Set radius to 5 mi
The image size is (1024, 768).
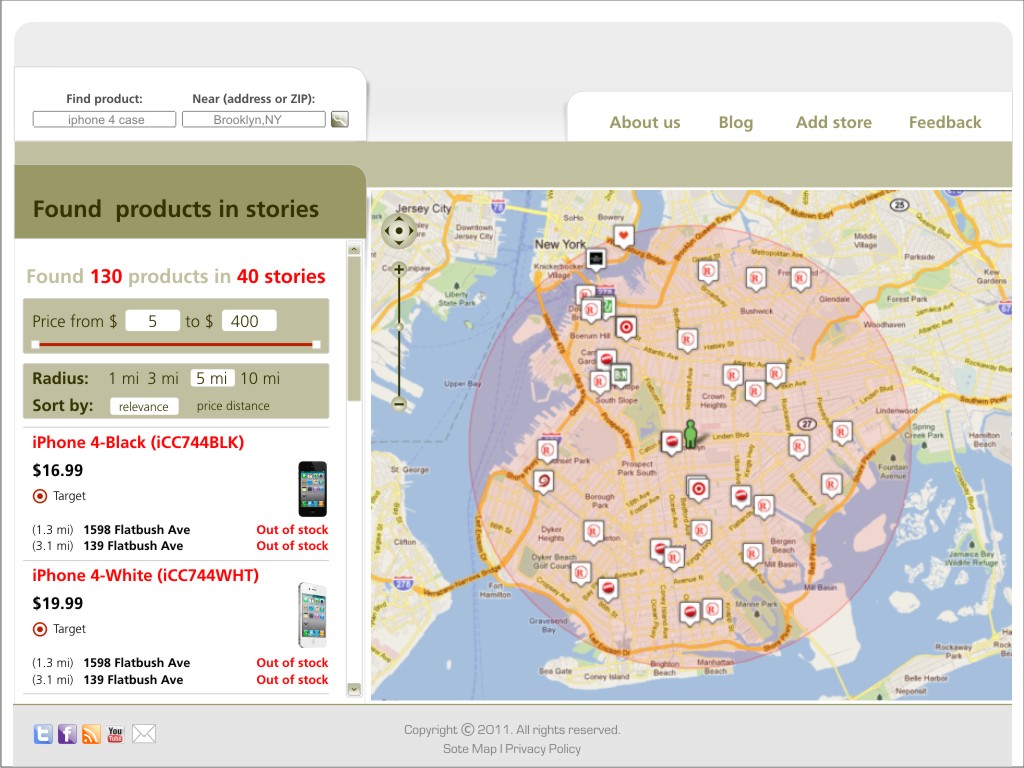click(x=212, y=378)
